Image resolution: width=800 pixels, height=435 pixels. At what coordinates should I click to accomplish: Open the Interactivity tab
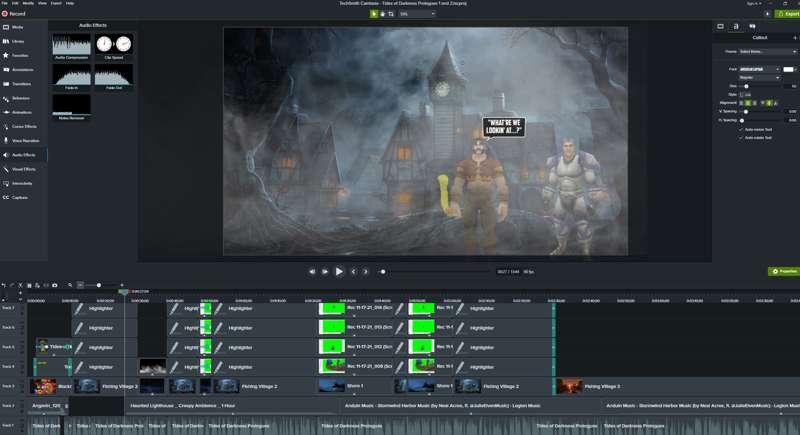click(18, 183)
